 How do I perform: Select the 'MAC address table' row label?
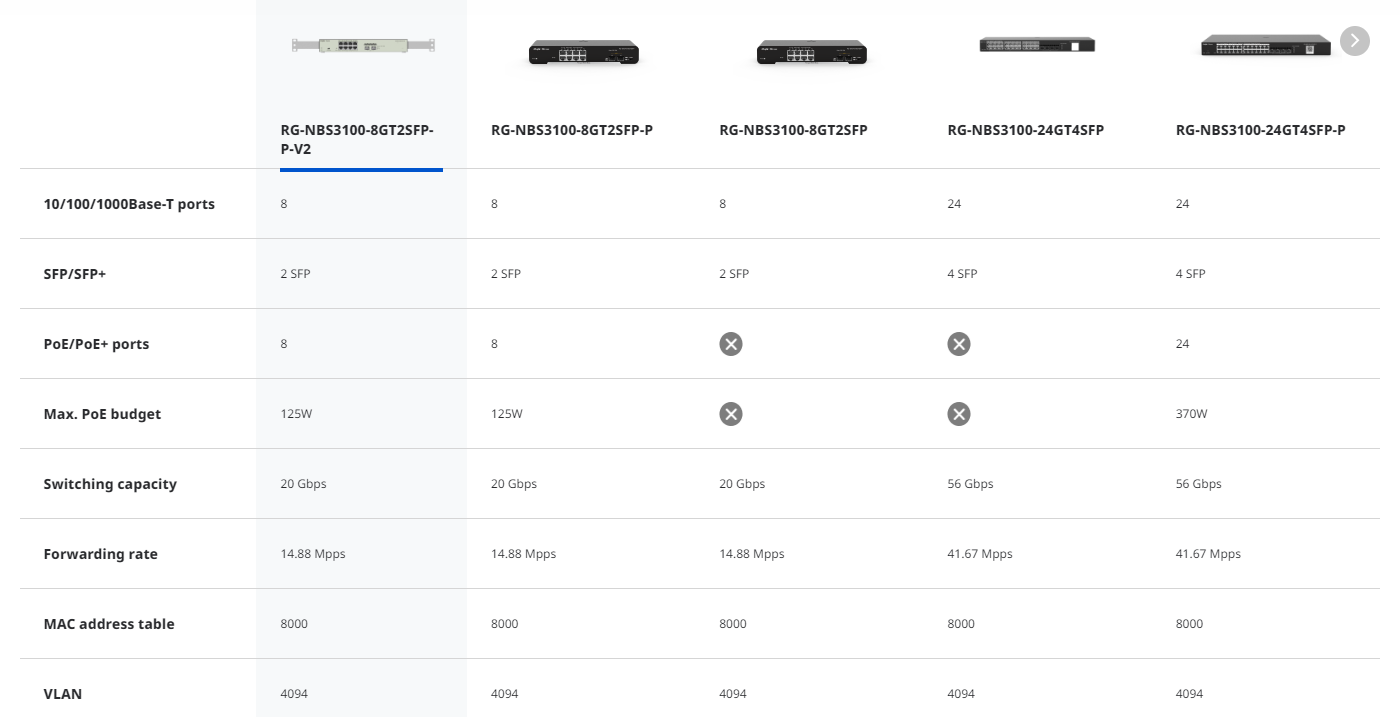[109, 624]
